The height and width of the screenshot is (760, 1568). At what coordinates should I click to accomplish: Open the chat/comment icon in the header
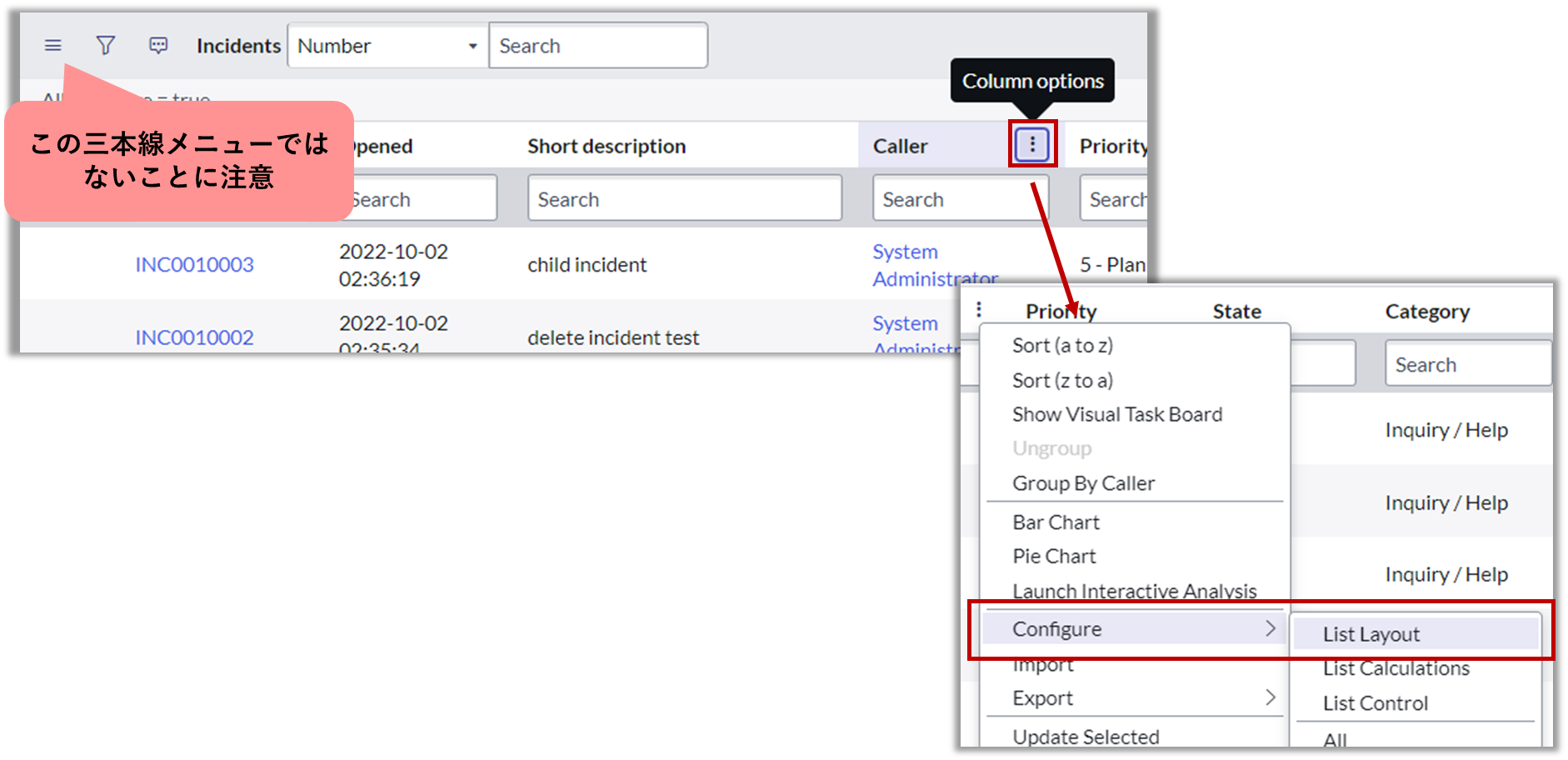(158, 46)
